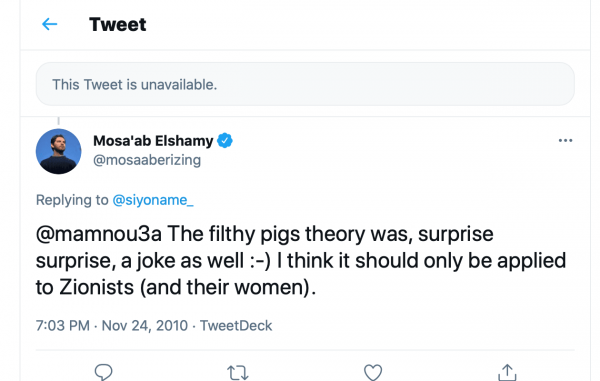Click the thread connector line above avatar
The height and width of the screenshot is (381, 600).
(x=59, y=121)
